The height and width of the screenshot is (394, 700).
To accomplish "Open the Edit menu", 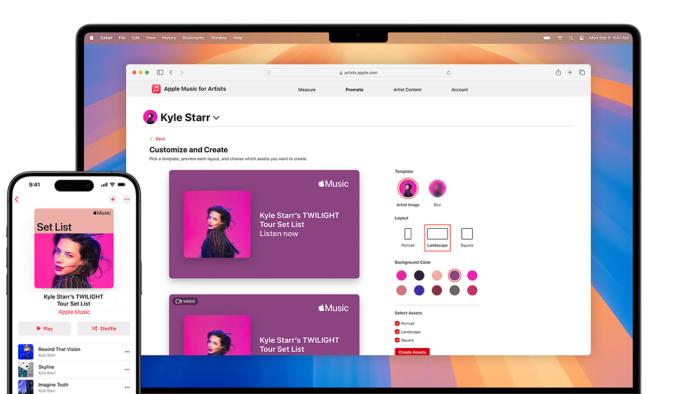I will point(136,38).
